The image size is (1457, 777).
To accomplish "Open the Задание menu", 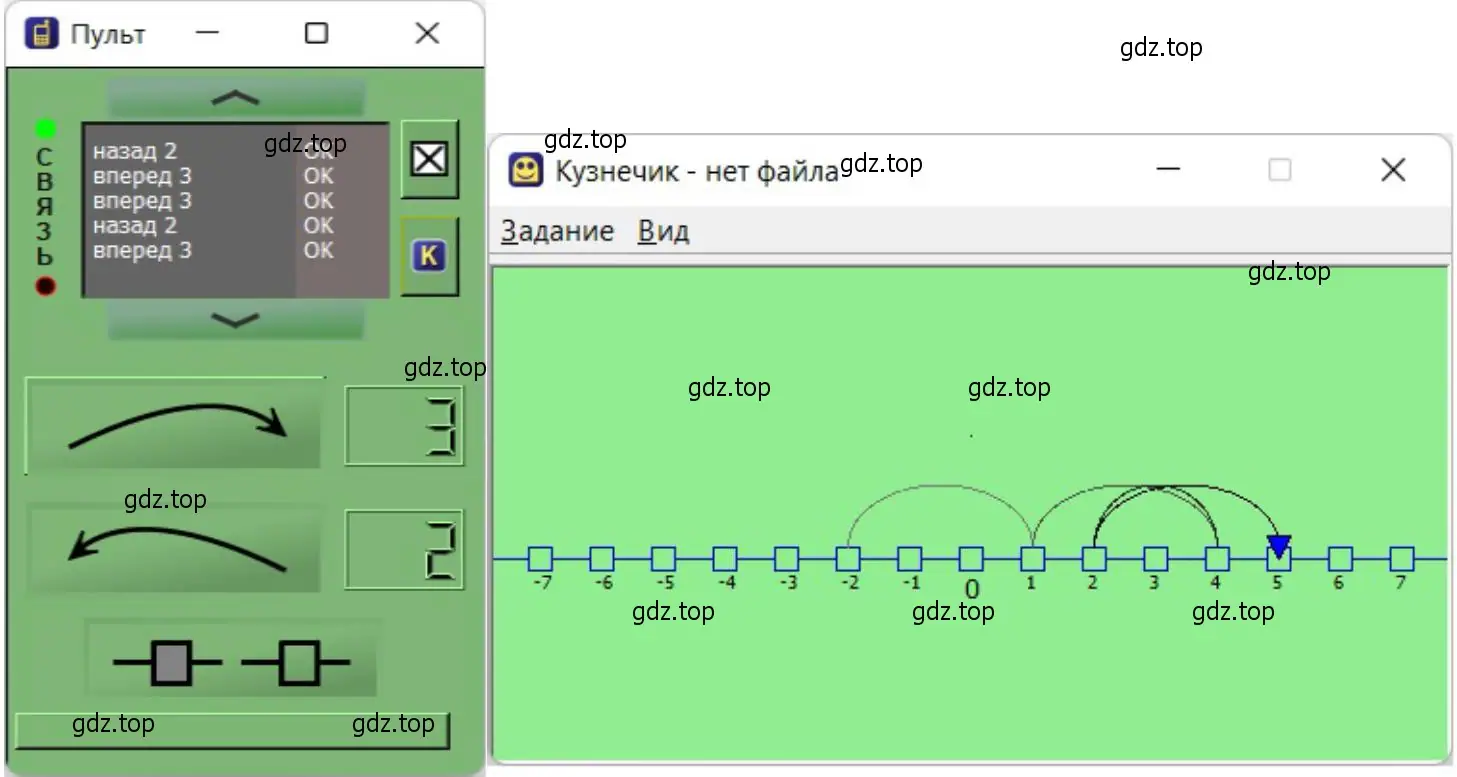I will pyautogui.click(x=557, y=231).
